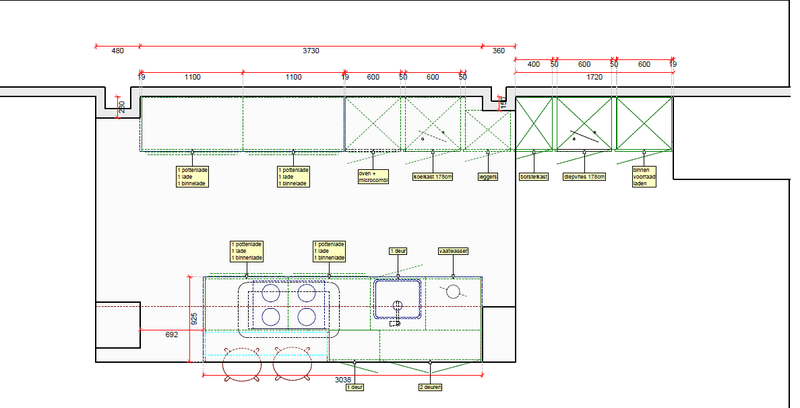Click the 'koelkast 178cm' label
800x408 pixels.
tap(433, 177)
